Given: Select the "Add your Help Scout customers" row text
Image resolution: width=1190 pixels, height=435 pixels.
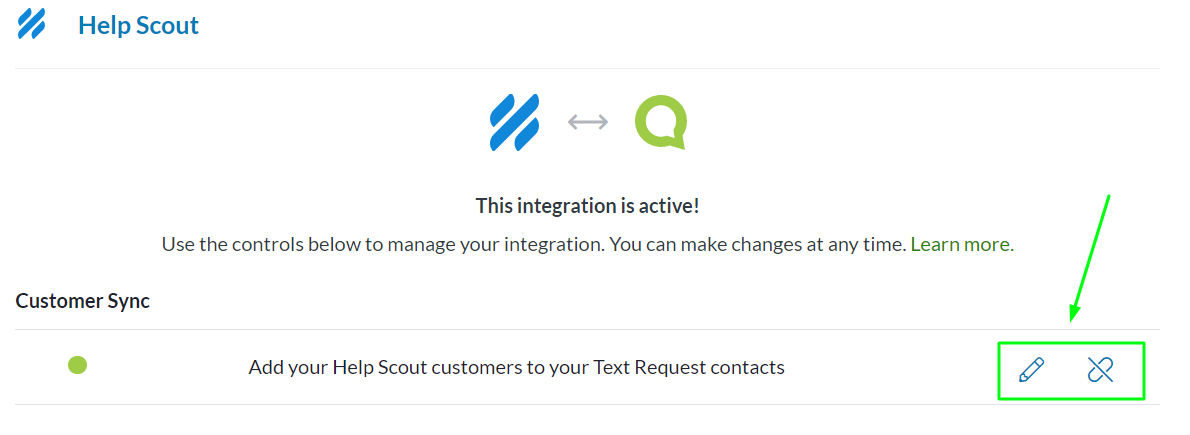Looking at the screenshot, I should 516,367.
